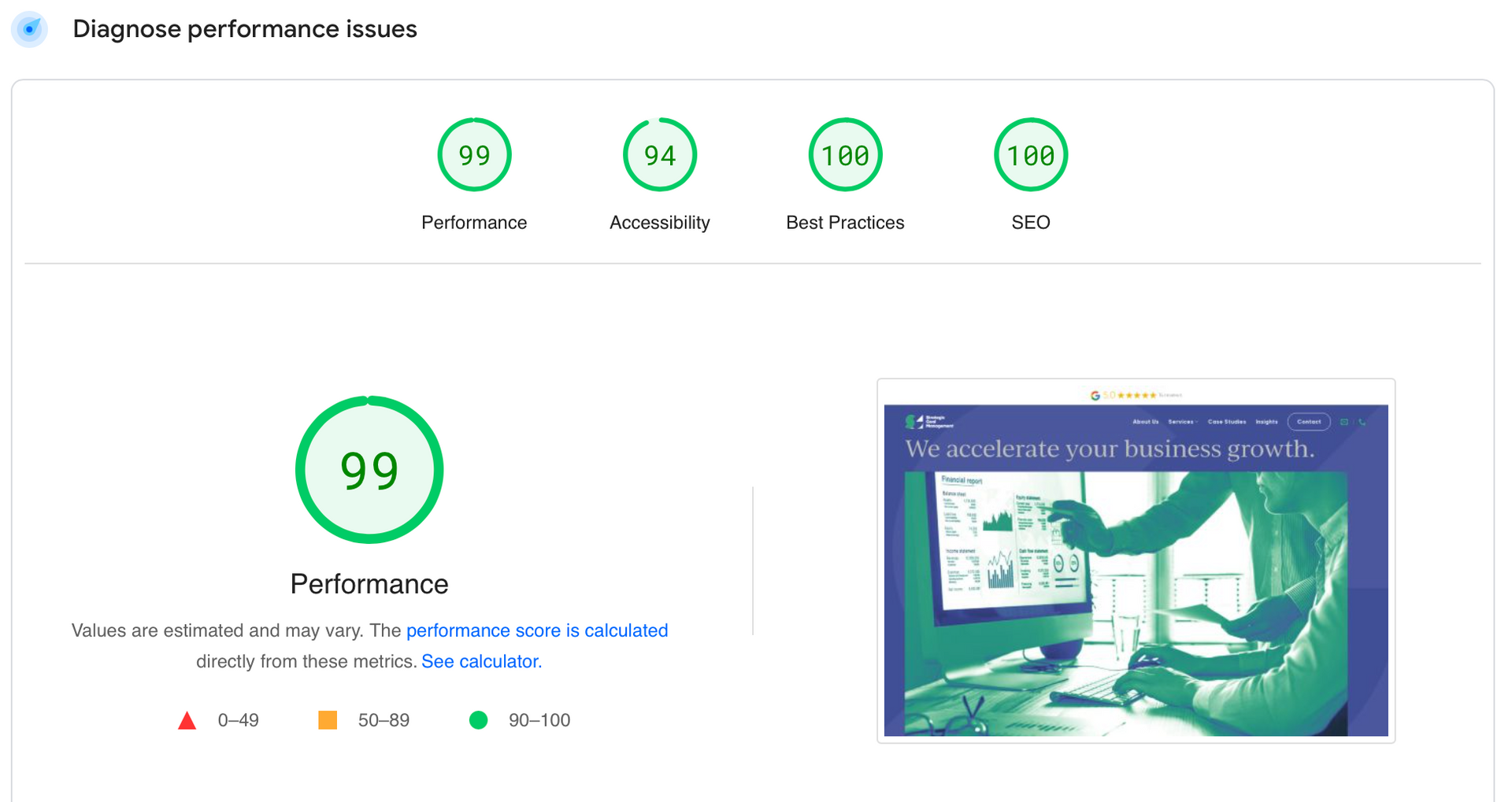
Task: Click the orange square 50–89 legend icon
Action: pos(328,720)
